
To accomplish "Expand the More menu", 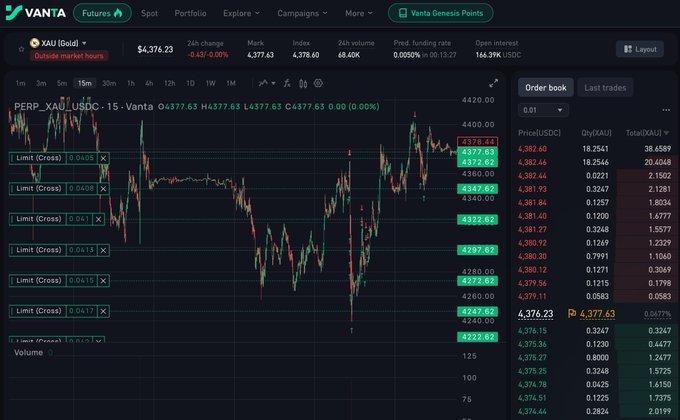I will point(359,13).
